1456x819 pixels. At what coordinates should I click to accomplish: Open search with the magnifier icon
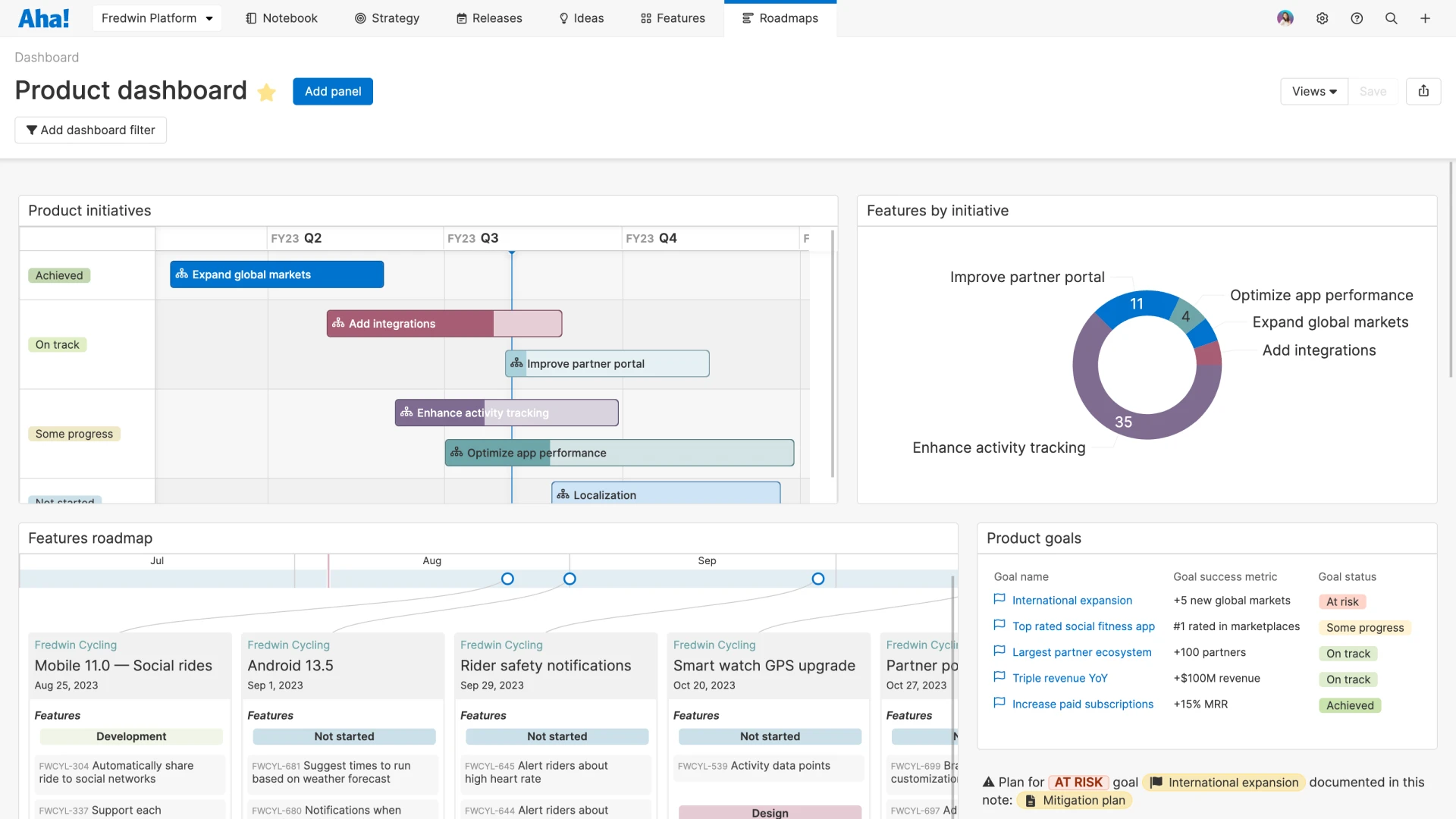1392,17
